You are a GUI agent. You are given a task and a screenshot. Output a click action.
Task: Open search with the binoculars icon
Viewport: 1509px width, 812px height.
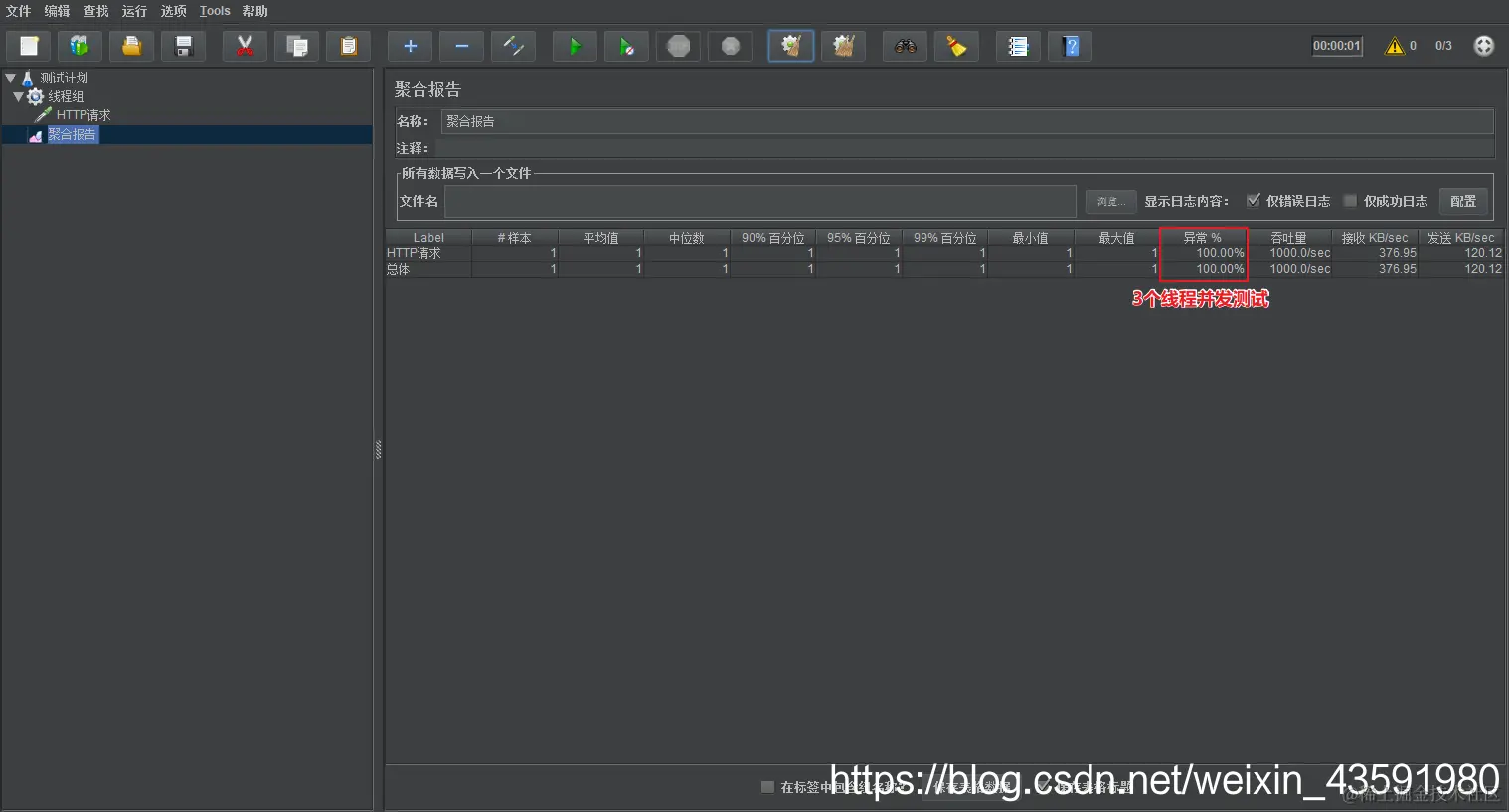pos(905,45)
